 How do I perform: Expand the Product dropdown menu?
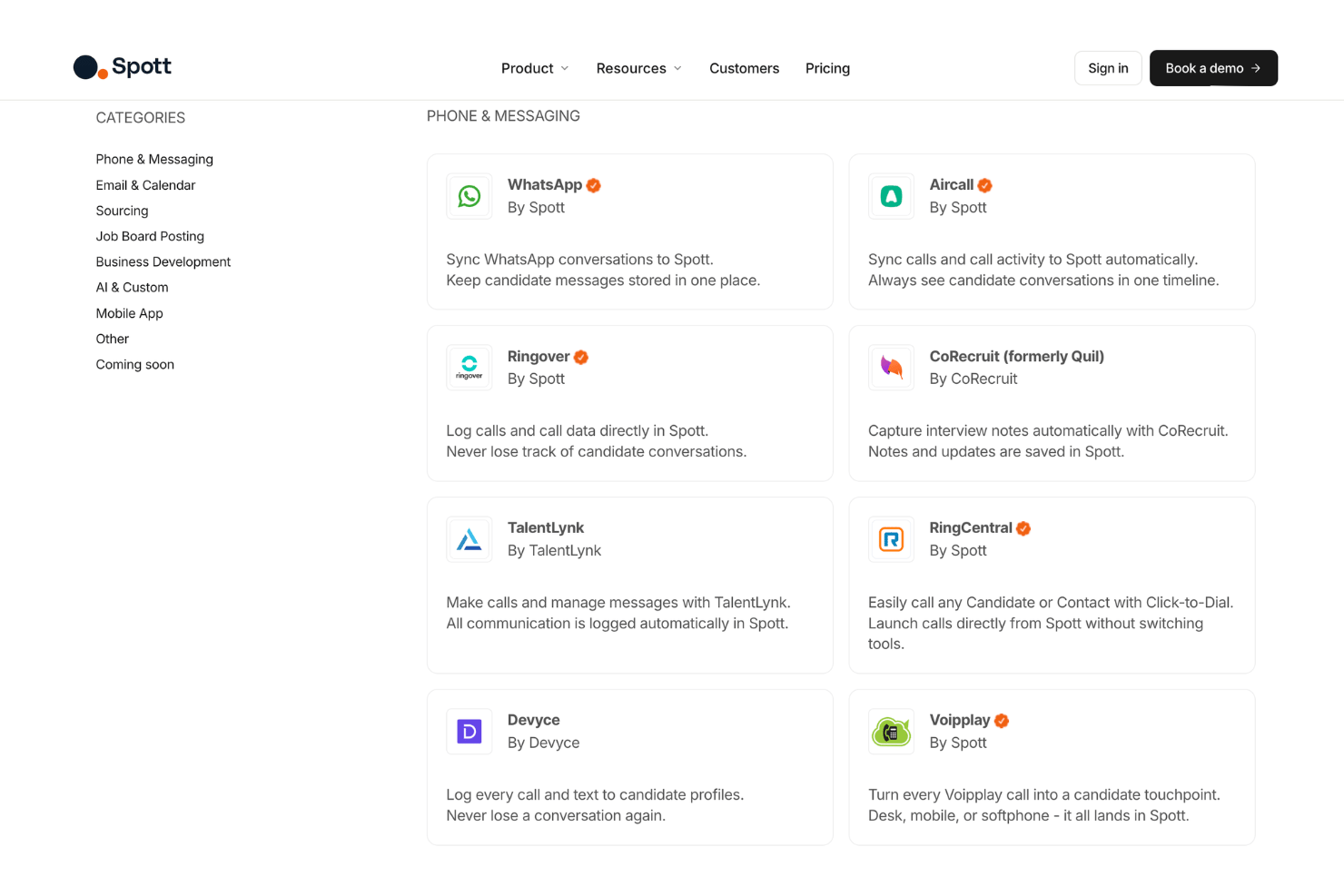point(535,68)
